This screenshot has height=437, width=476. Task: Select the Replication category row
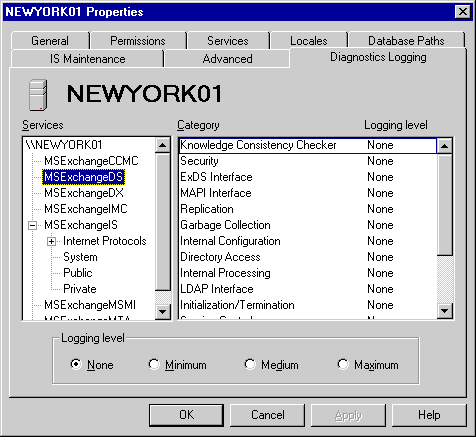pos(308,209)
